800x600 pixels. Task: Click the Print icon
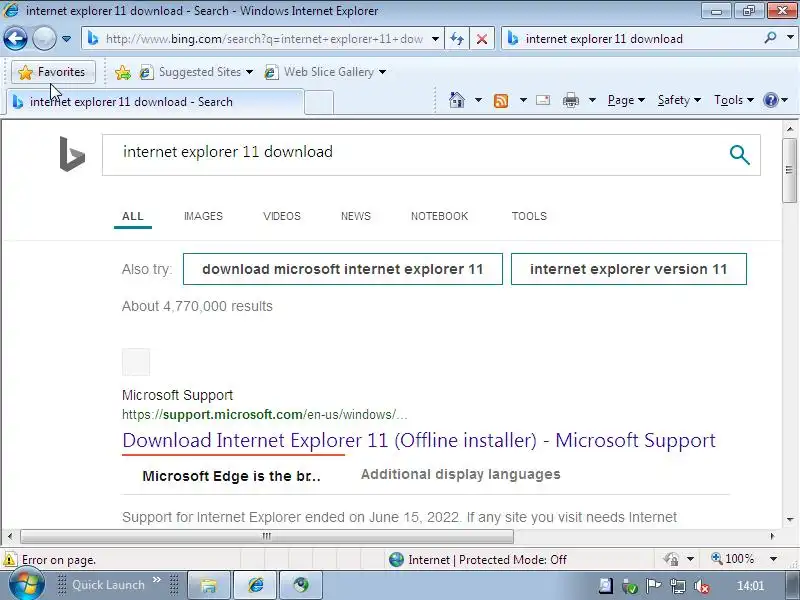(x=570, y=100)
